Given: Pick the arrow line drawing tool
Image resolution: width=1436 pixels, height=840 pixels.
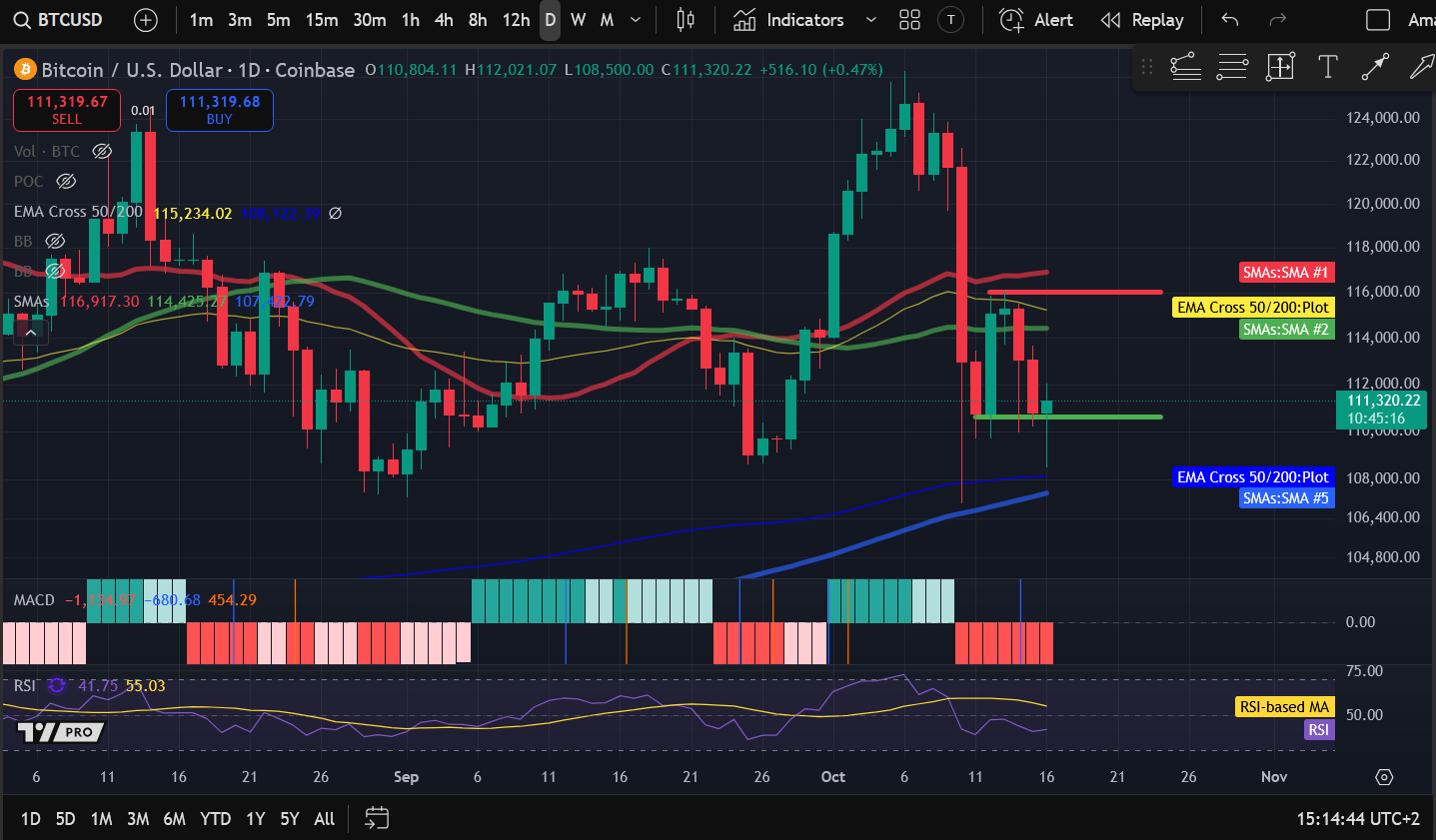Looking at the screenshot, I should point(1375,67).
